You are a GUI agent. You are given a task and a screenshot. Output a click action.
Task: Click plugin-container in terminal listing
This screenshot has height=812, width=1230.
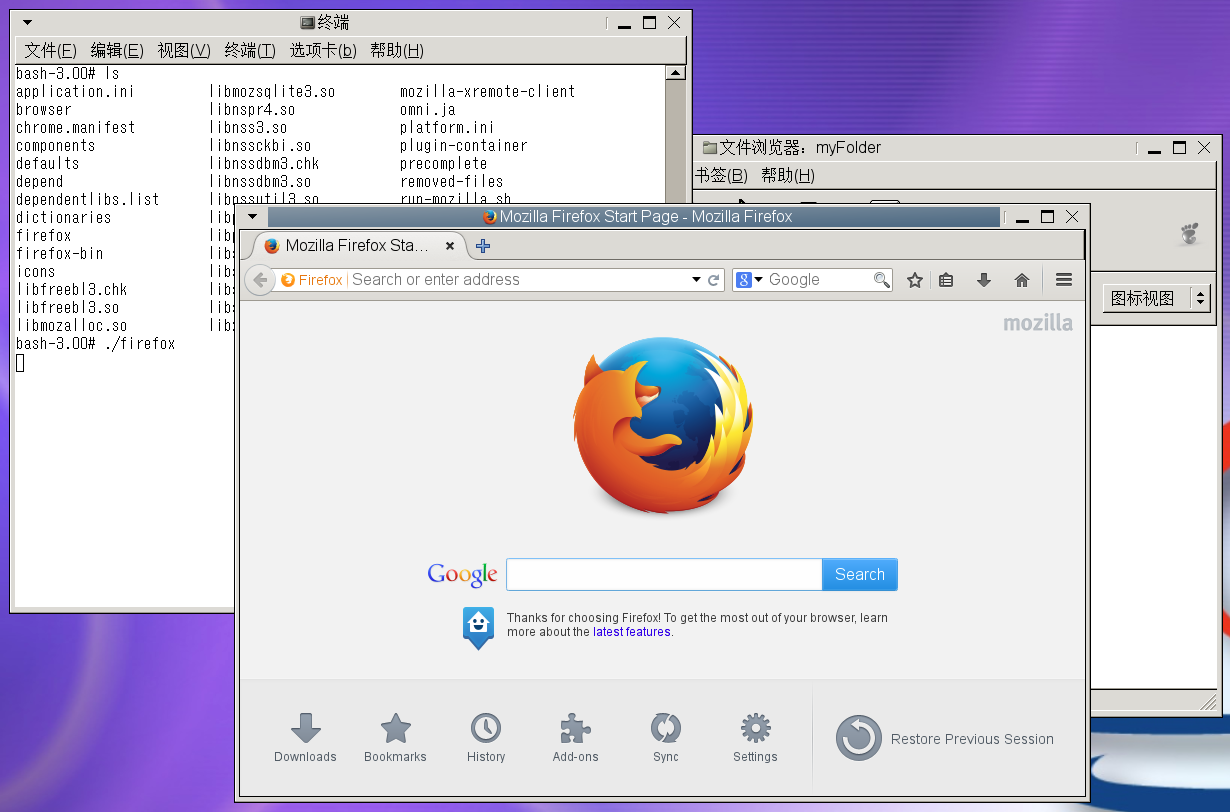point(464,145)
